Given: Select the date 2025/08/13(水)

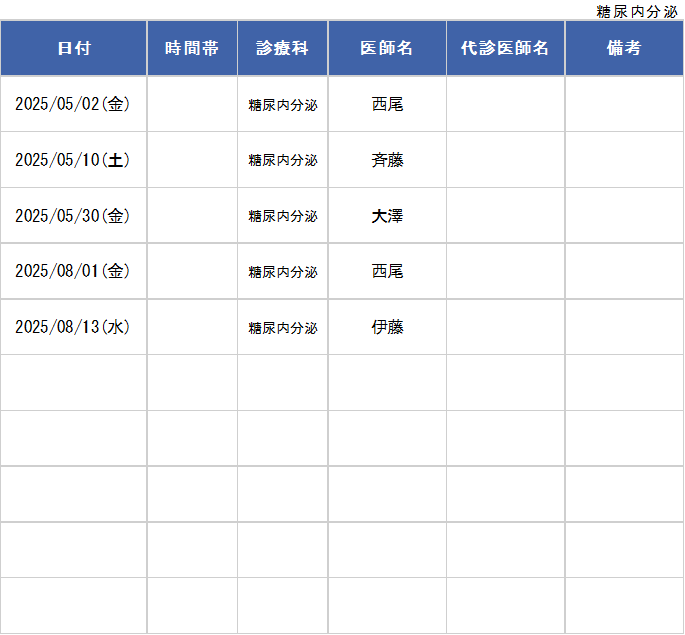Looking at the screenshot, I should coord(73,327).
